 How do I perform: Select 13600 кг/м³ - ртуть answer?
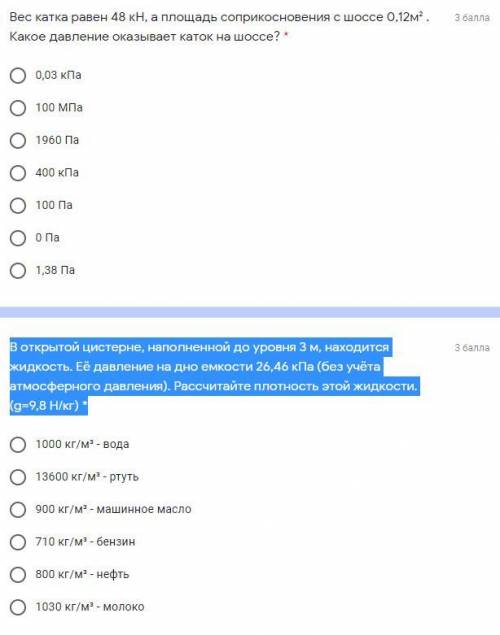(18, 477)
